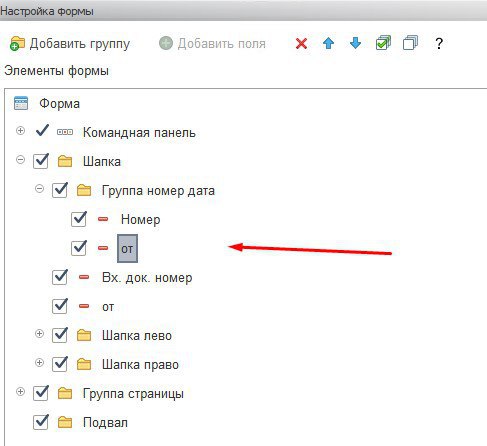Uncheck all items using empty boxes icon
Screen dimensions: 487x446
click(x=410, y=43)
